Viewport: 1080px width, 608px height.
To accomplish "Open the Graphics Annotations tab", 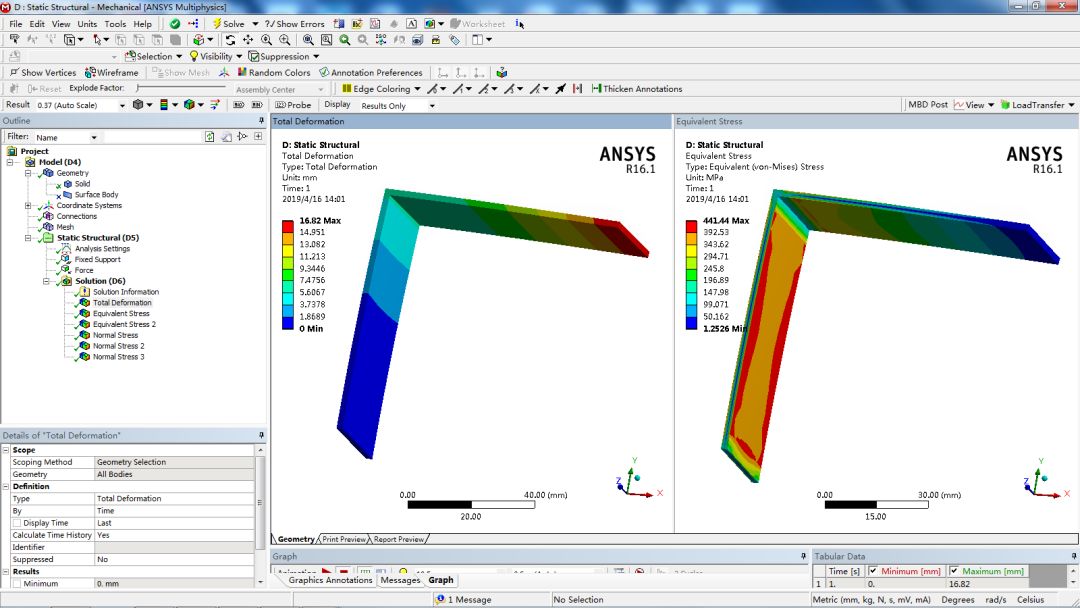I will click(330, 580).
